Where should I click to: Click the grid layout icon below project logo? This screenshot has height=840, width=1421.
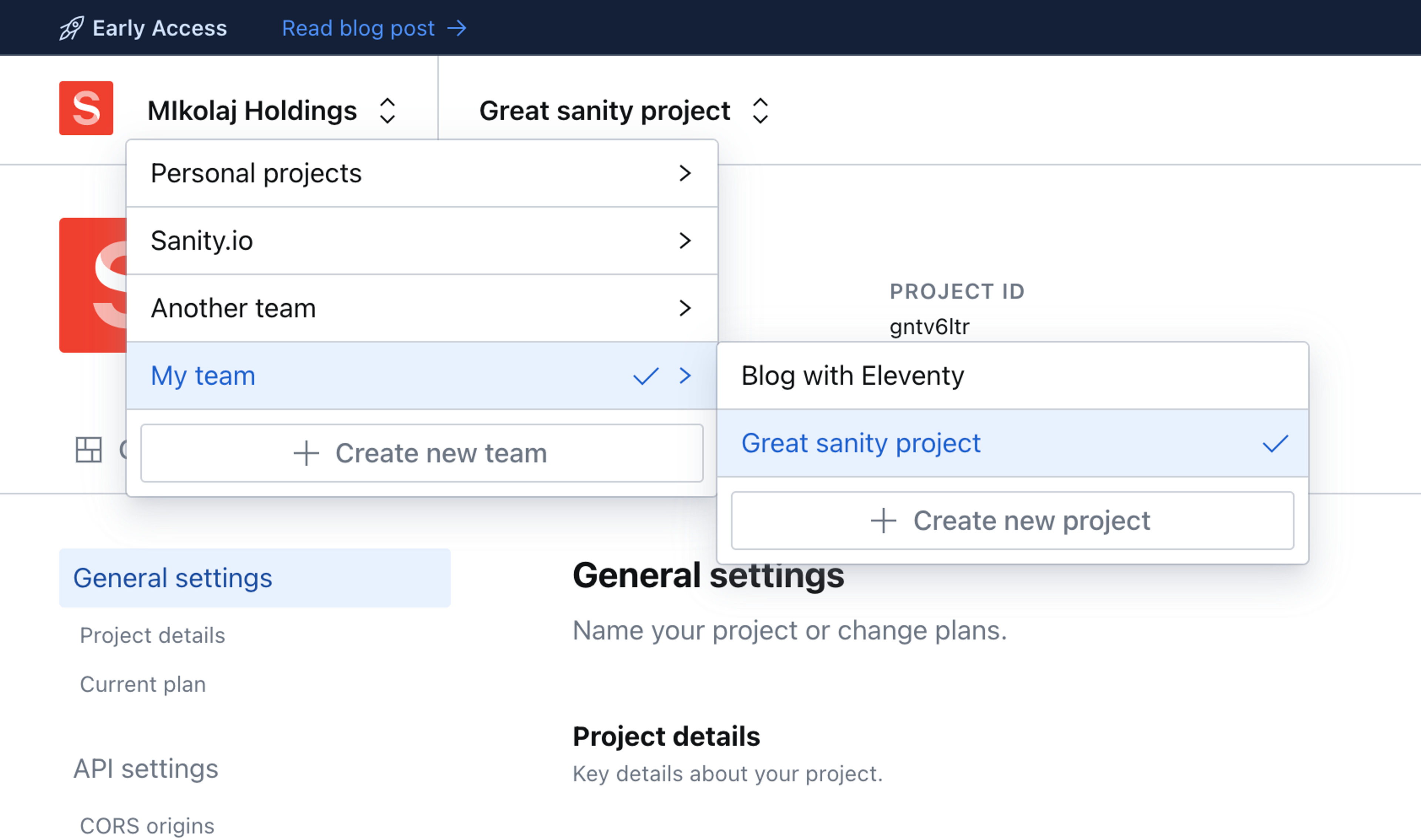89,450
